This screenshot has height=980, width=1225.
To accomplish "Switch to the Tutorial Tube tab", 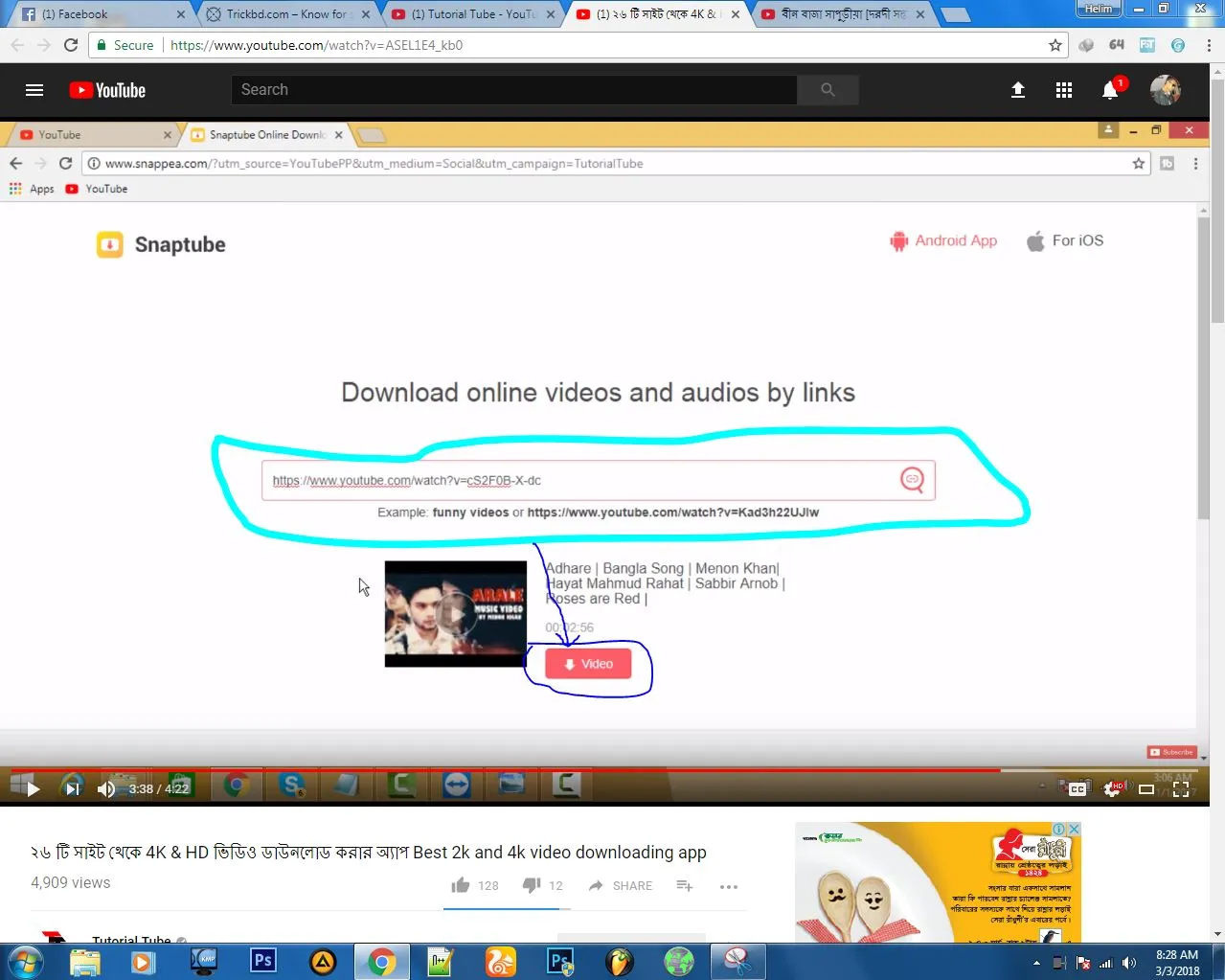I will [x=473, y=14].
